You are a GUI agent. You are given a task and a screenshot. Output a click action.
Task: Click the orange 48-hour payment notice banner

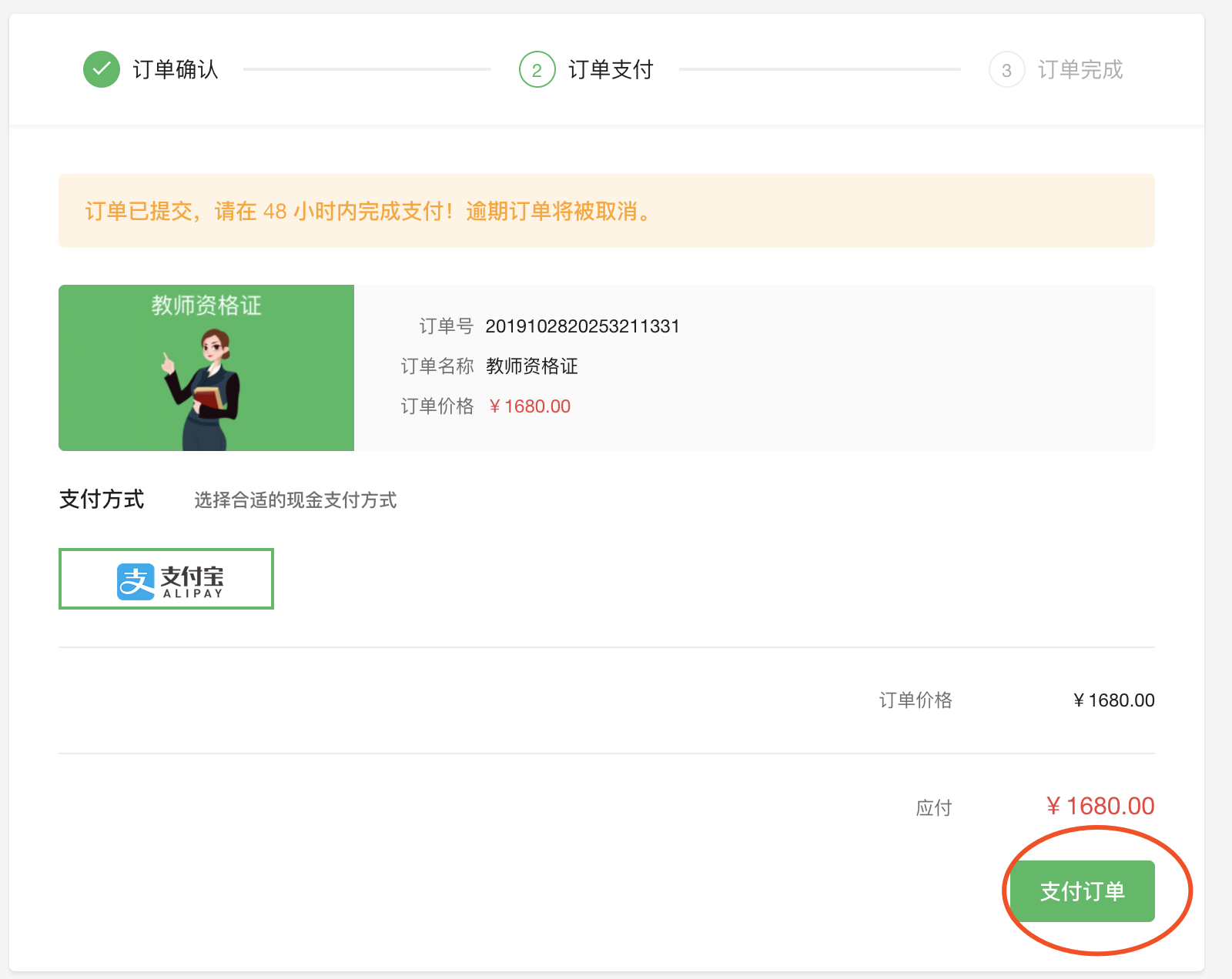tap(607, 211)
